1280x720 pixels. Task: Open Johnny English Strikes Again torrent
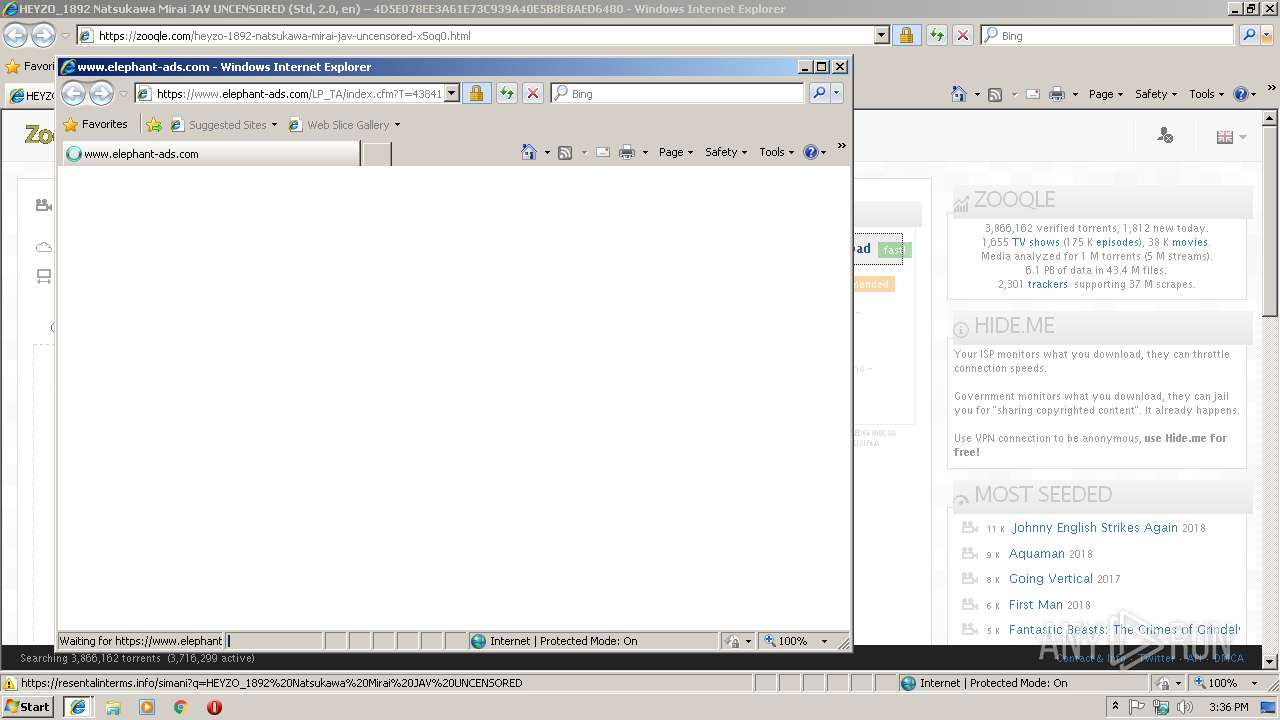point(1094,528)
